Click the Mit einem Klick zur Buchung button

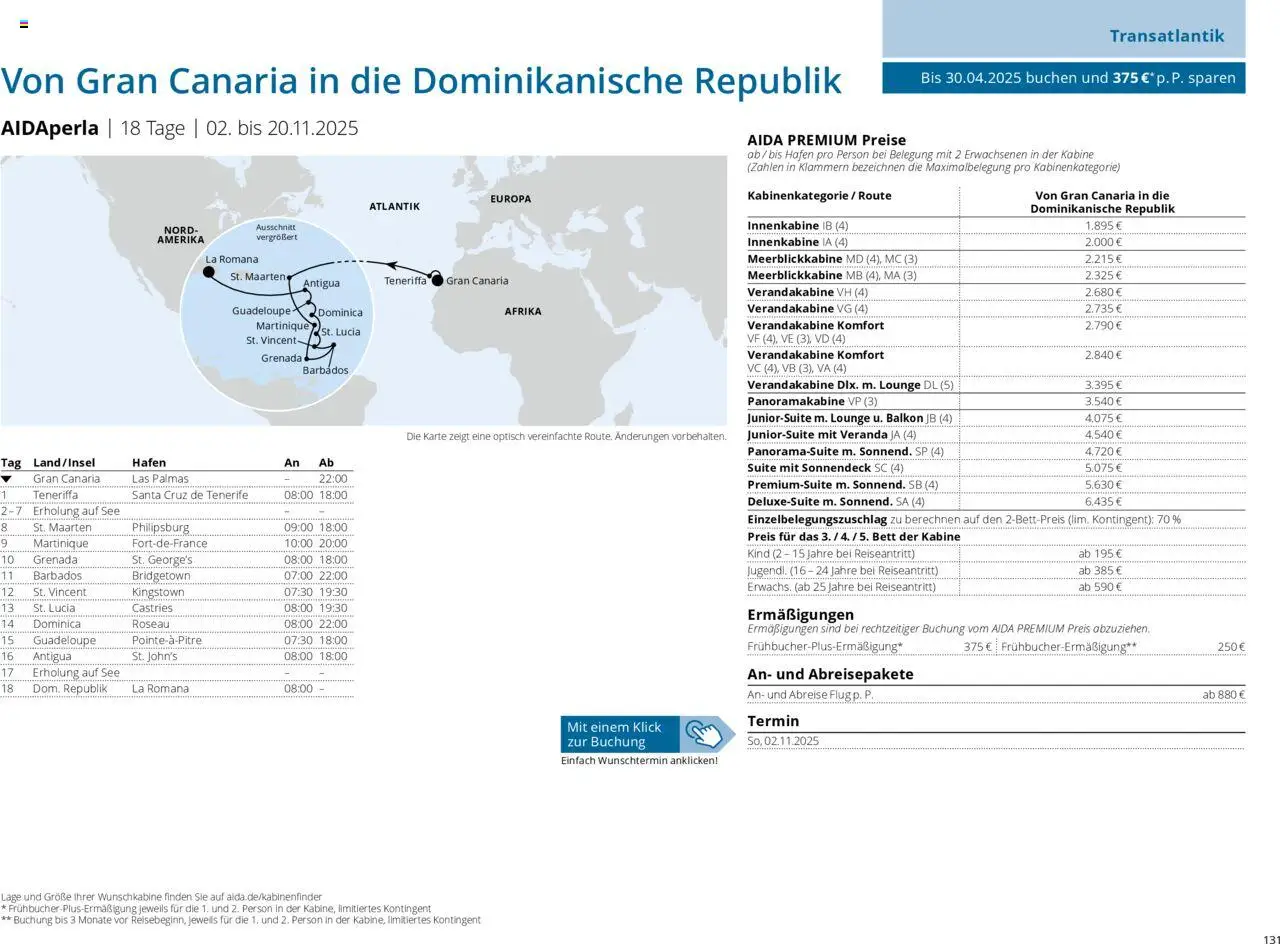click(618, 733)
